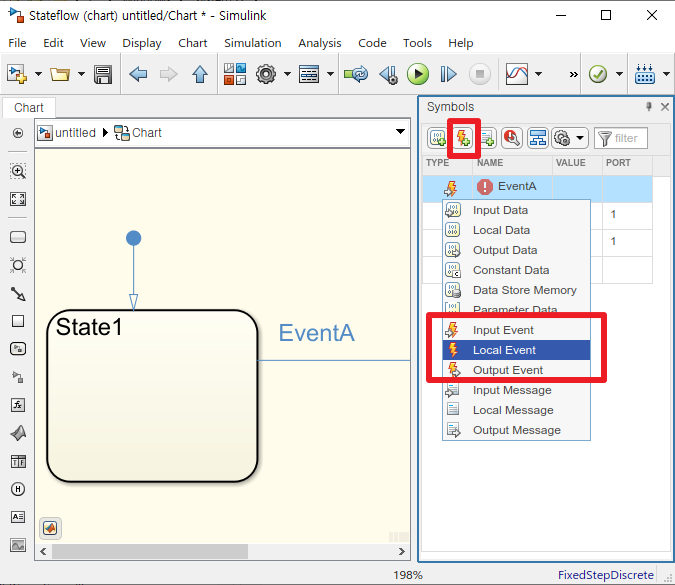Open the Simulation menu
675x585 pixels.
pyautogui.click(x=253, y=43)
